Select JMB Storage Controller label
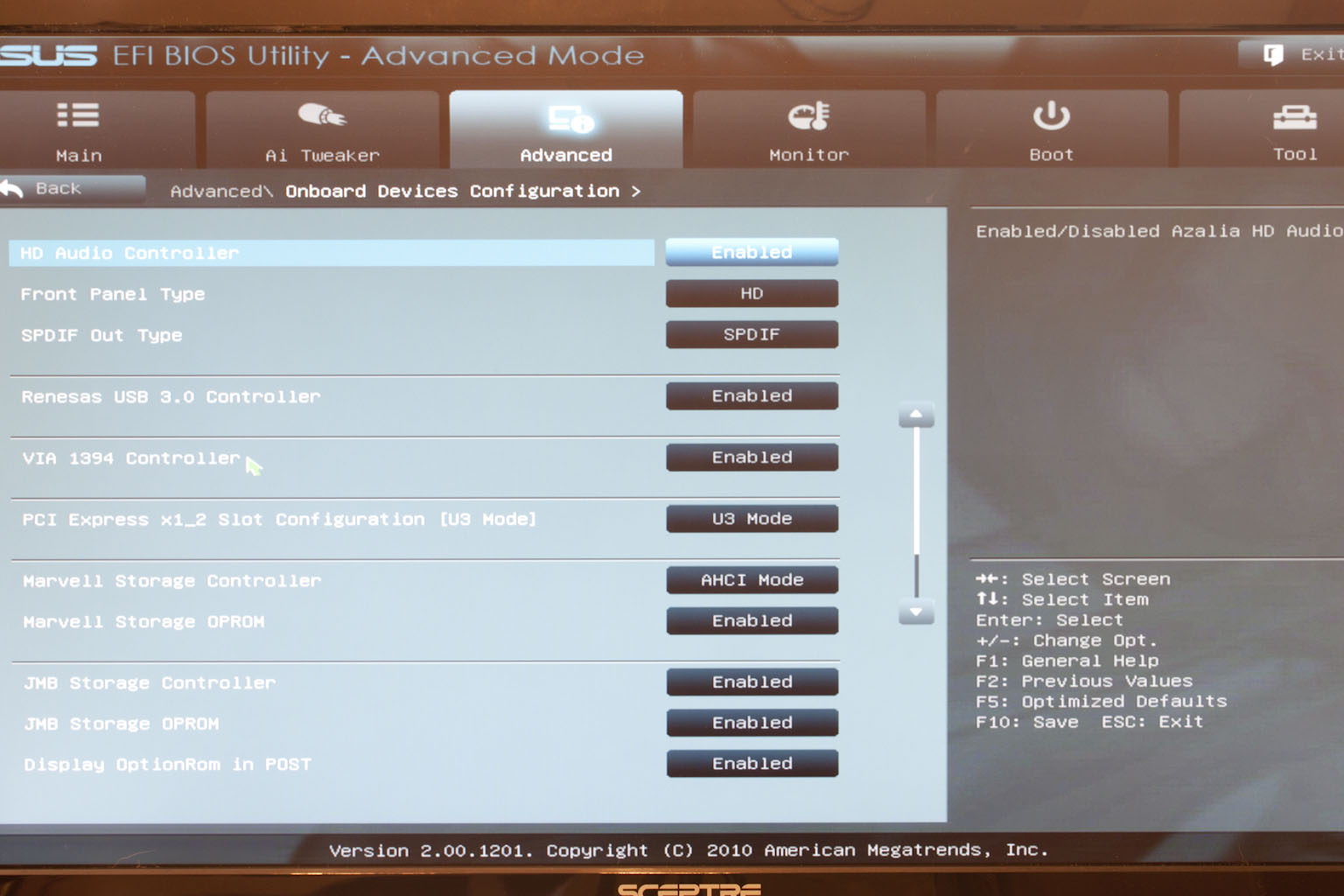 click(150, 682)
